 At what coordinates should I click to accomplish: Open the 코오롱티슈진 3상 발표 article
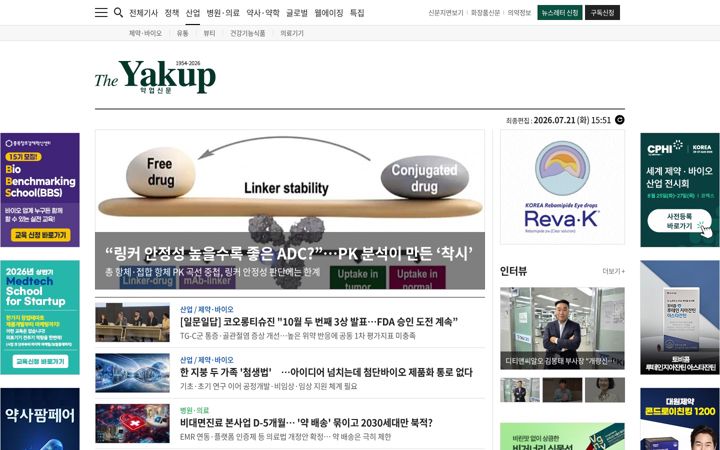point(319,322)
